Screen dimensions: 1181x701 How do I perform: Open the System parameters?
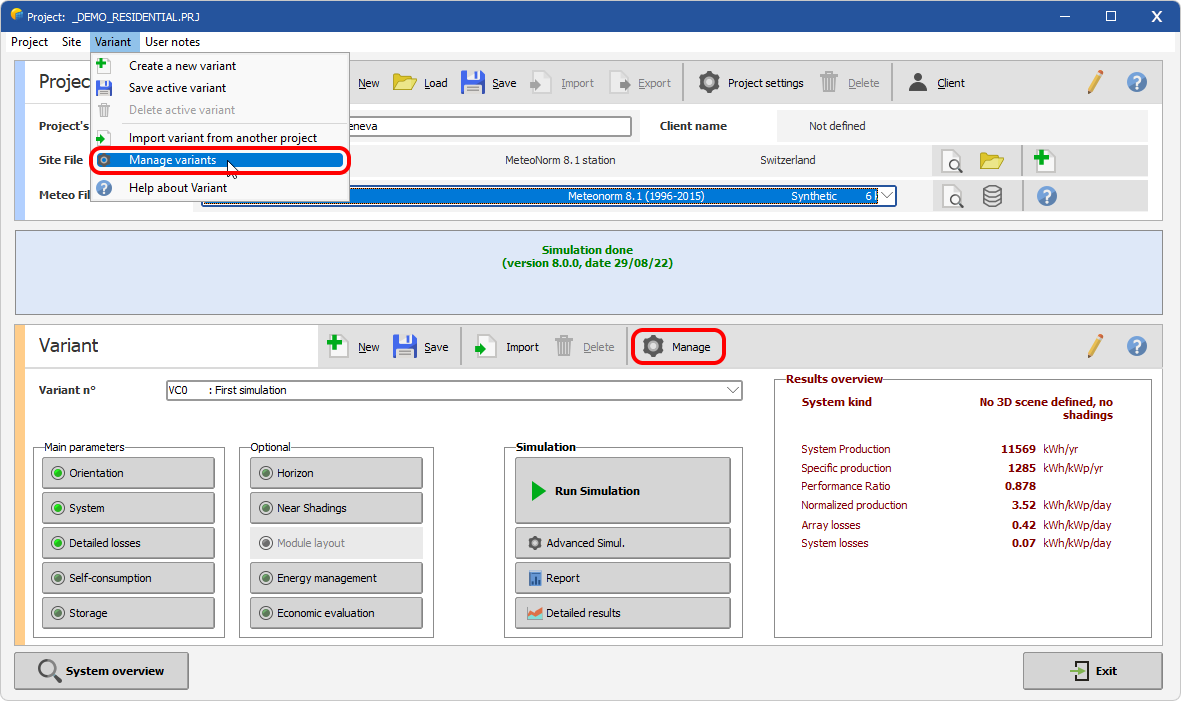click(128, 508)
